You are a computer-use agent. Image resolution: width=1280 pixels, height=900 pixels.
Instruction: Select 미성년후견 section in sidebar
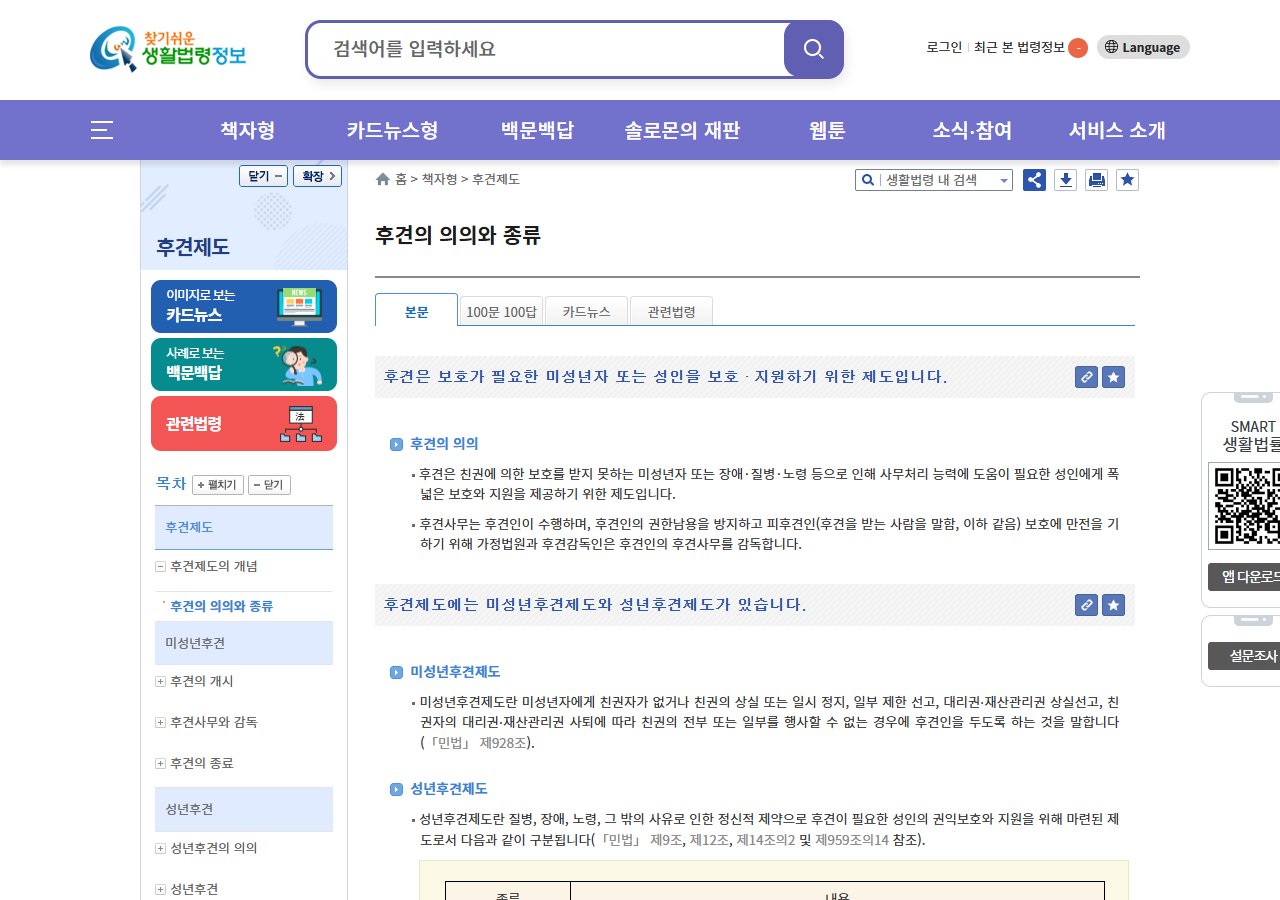(x=244, y=642)
